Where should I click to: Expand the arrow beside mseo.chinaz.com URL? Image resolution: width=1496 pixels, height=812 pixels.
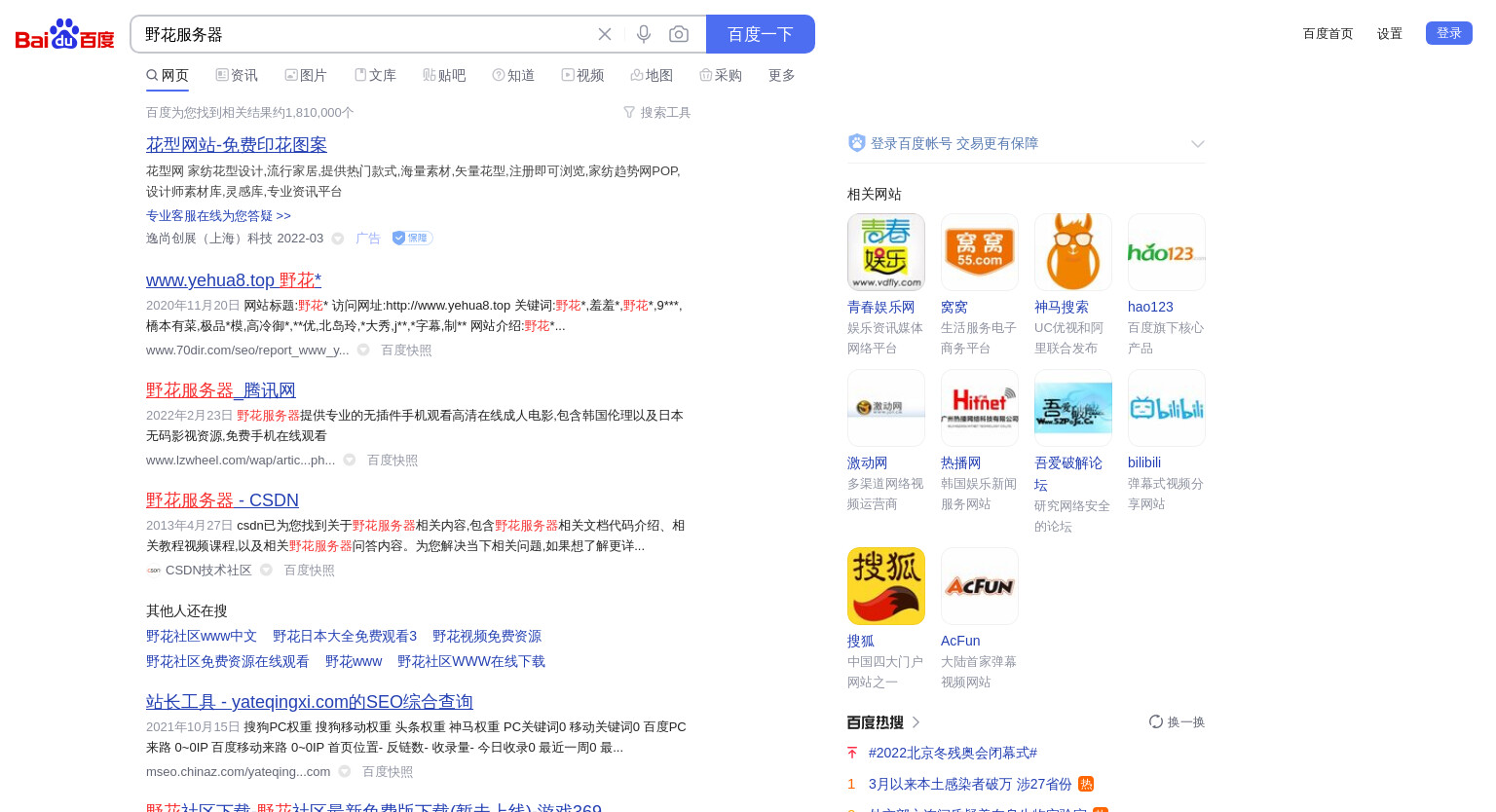[345, 771]
